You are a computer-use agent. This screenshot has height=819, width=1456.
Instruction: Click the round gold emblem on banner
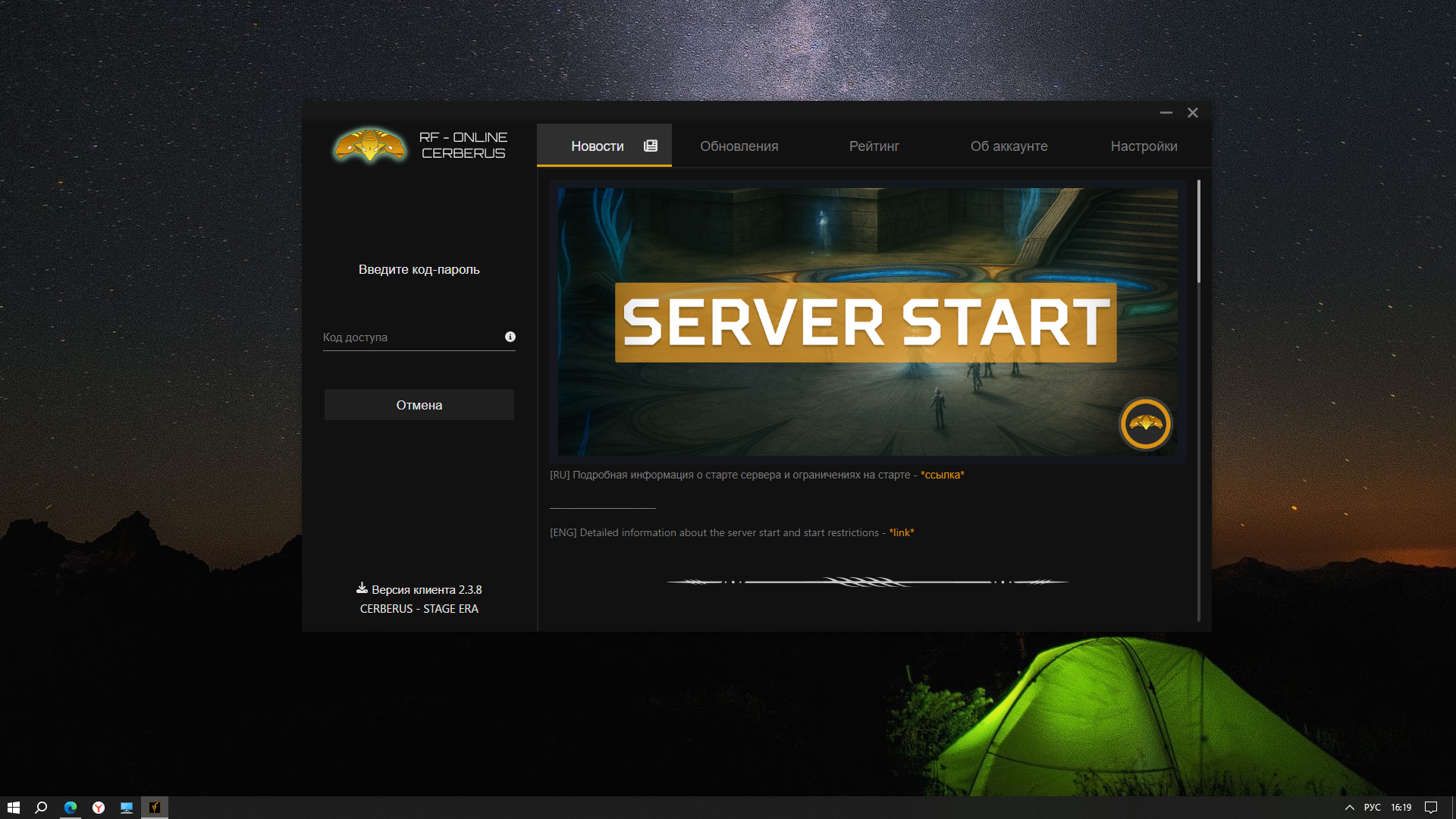(x=1145, y=423)
